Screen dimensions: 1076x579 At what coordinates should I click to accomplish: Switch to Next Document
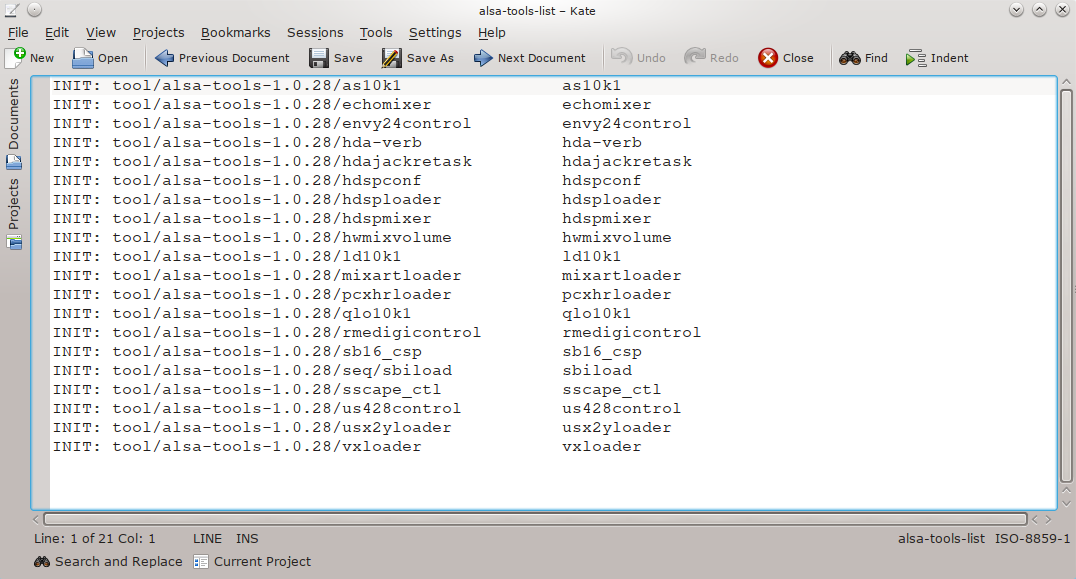point(484,58)
